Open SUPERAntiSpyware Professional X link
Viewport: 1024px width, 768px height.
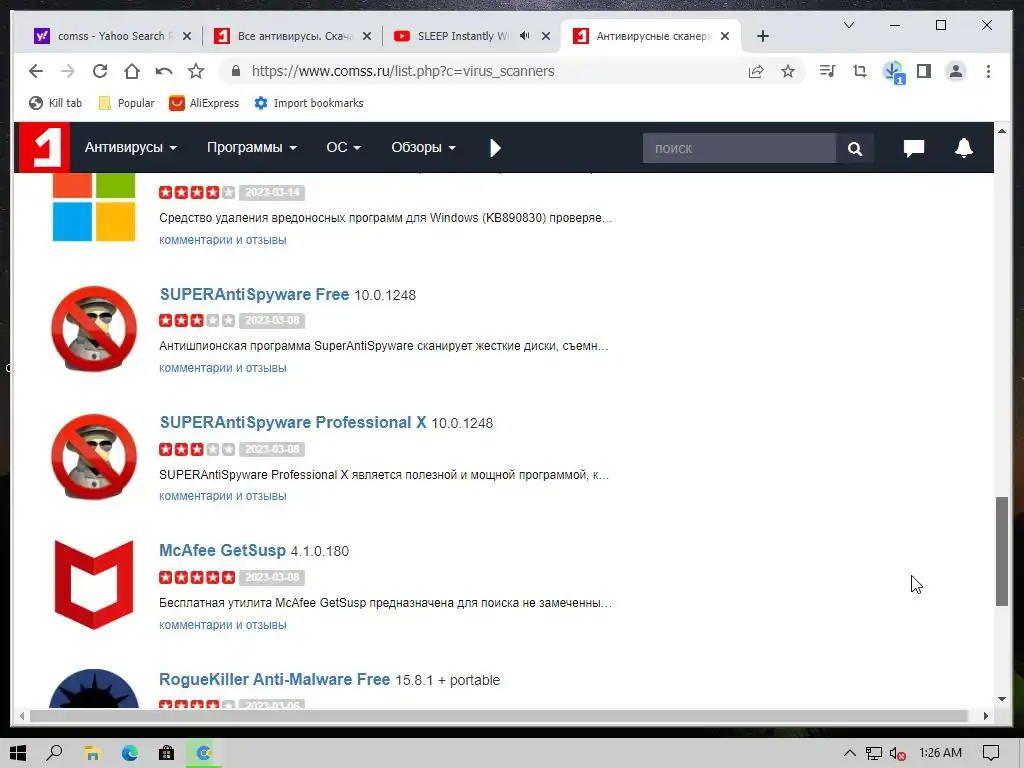(293, 423)
